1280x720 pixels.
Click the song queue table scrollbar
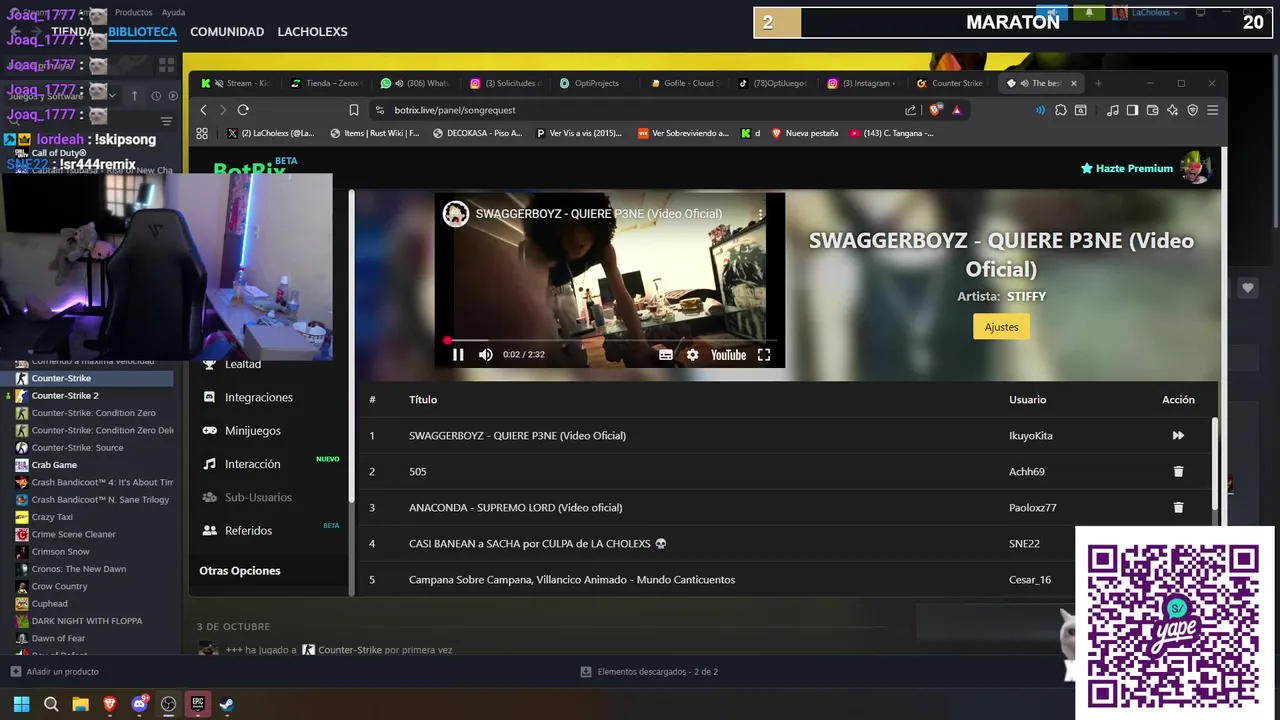tap(1215, 465)
